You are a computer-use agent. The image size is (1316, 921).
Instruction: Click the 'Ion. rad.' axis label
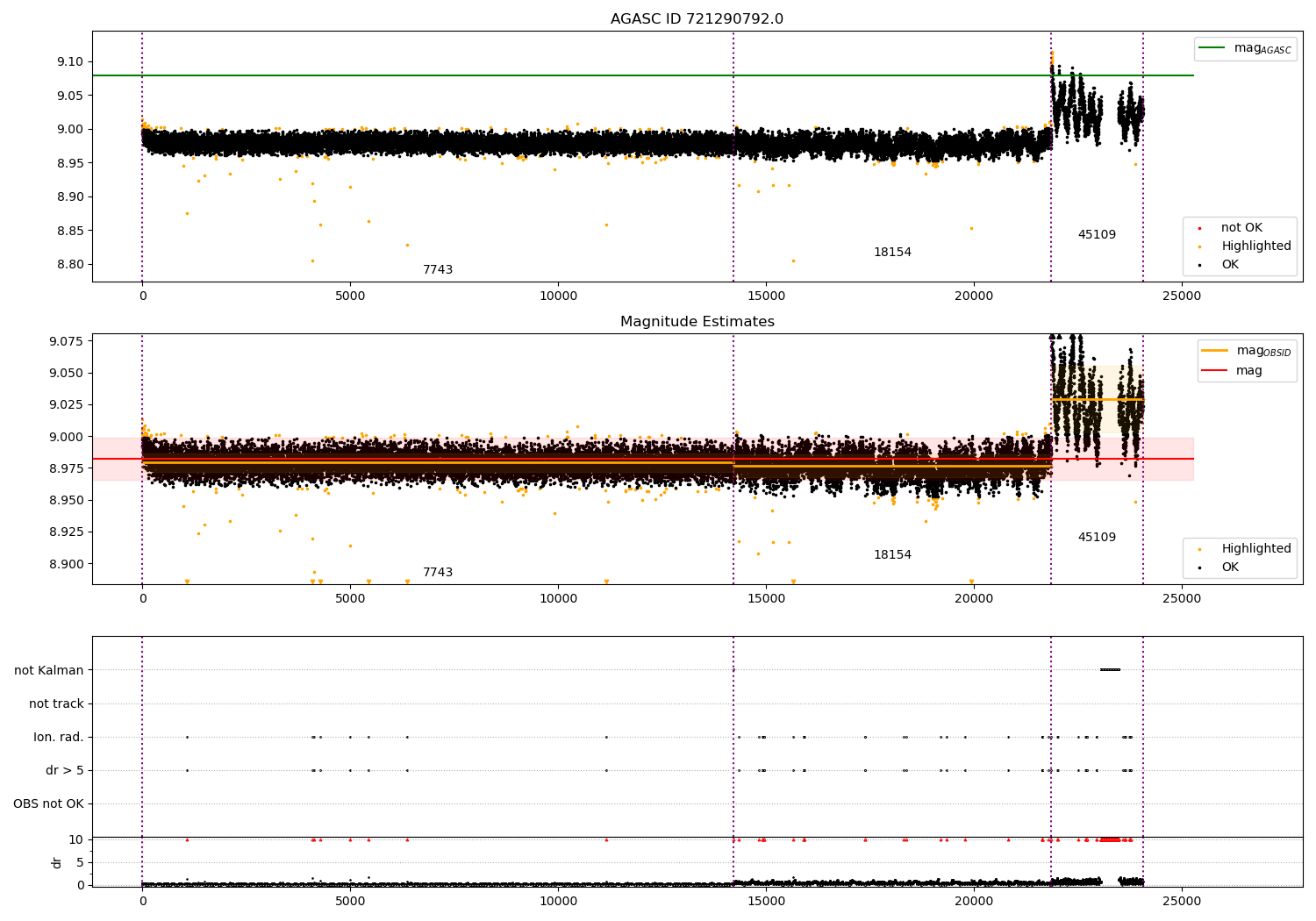pyautogui.click(x=59, y=737)
